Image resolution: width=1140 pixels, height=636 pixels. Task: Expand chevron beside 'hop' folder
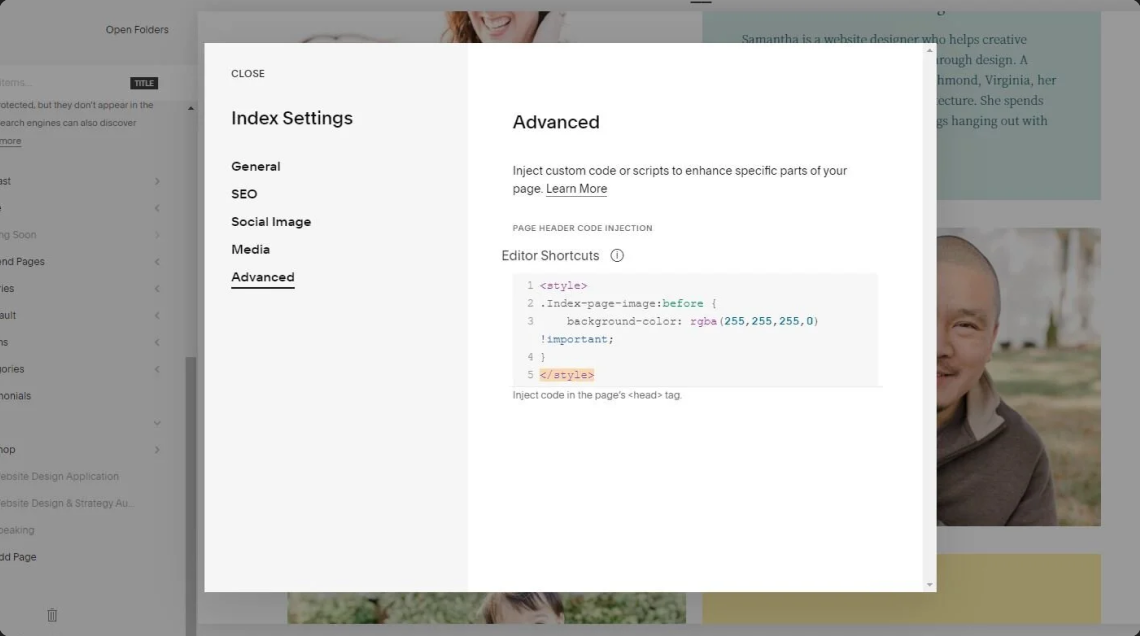tap(157, 450)
